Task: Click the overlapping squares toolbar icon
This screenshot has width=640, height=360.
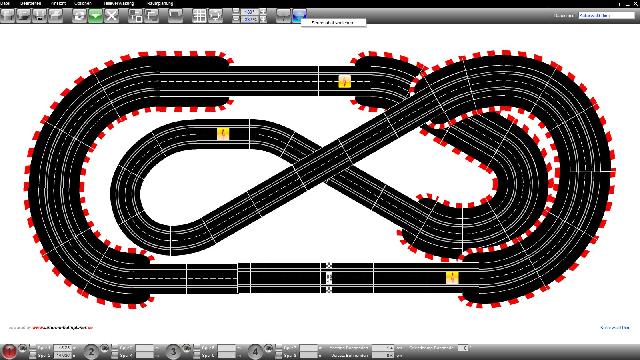Action: tap(135, 16)
